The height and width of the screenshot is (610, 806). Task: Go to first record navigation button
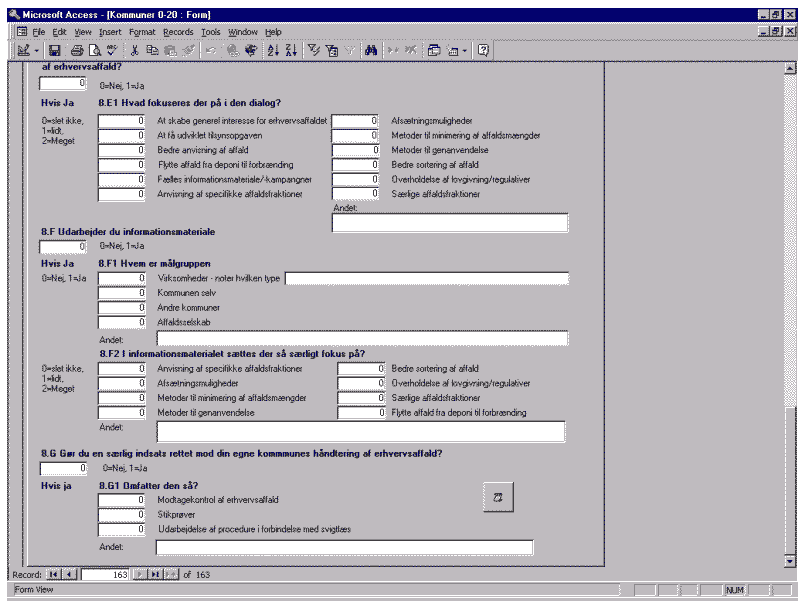point(53,575)
